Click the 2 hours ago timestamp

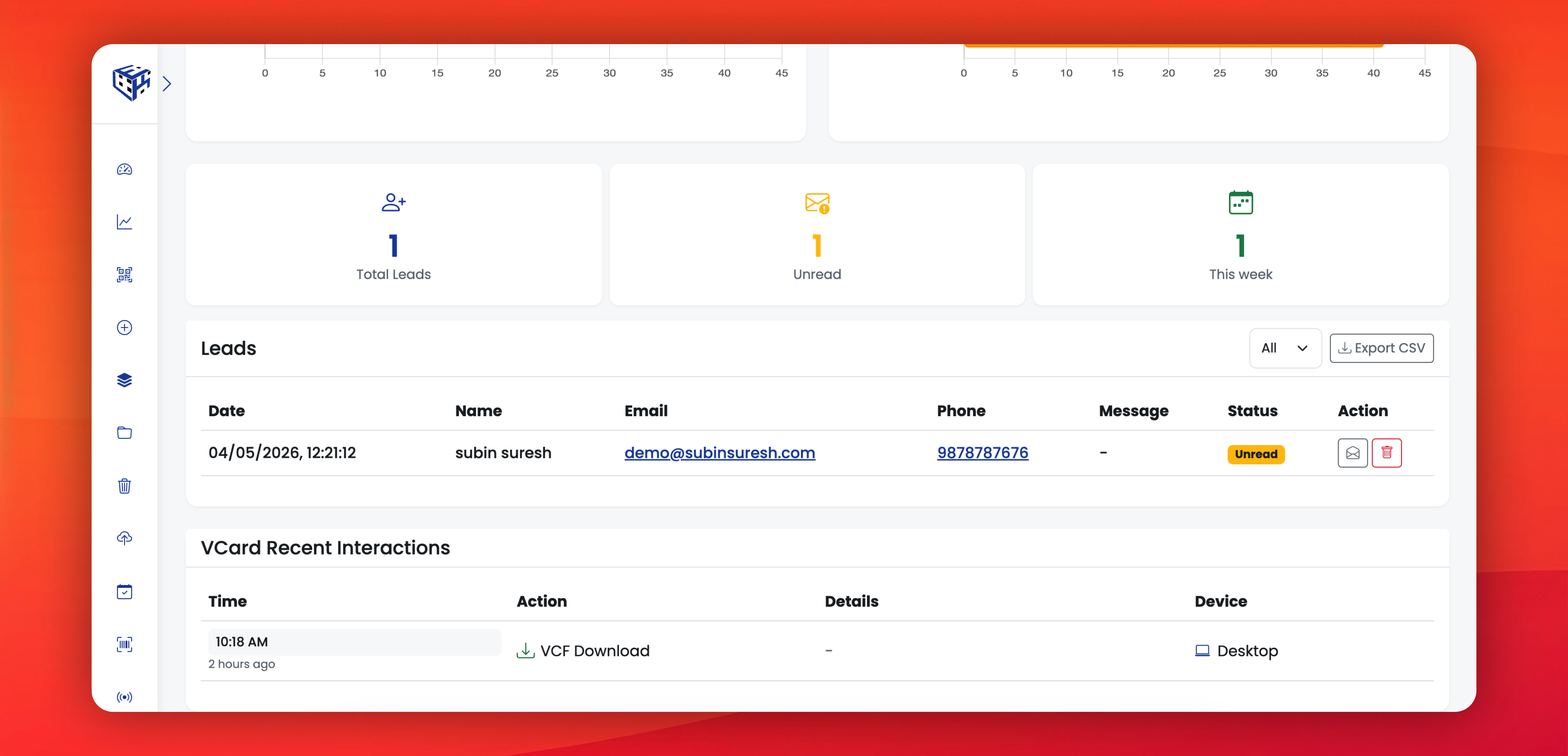(241, 664)
